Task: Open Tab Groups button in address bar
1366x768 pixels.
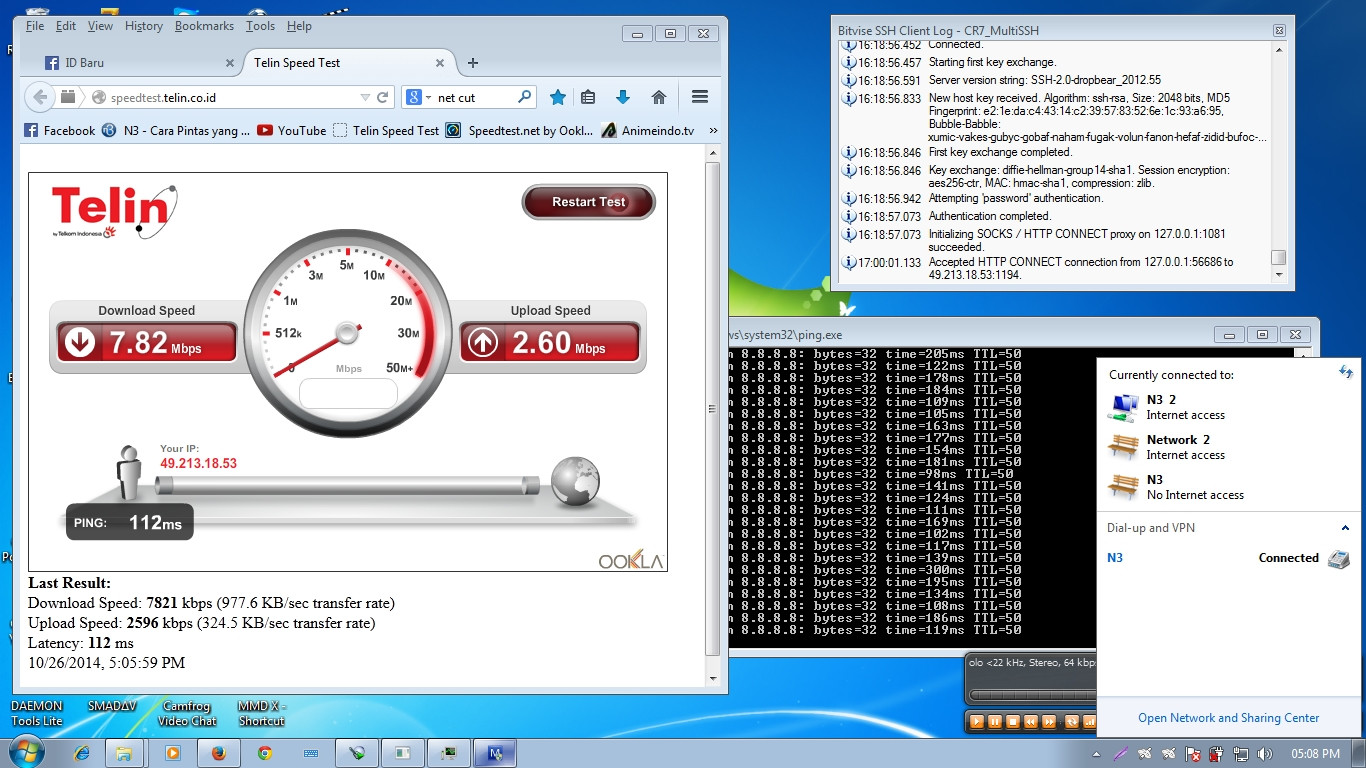Action: pyautogui.click(x=67, y=97)
